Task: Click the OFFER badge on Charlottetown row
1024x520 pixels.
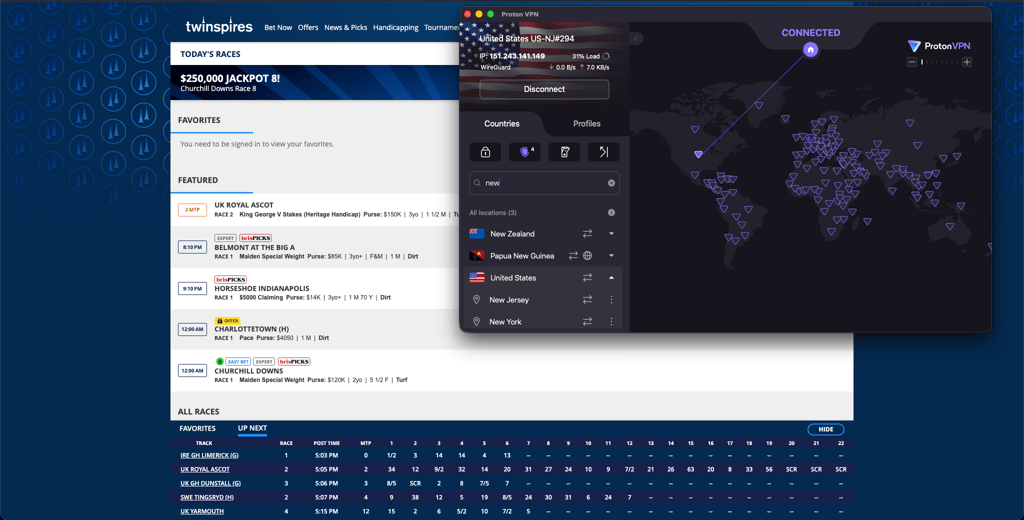Action: click(227, 321)
